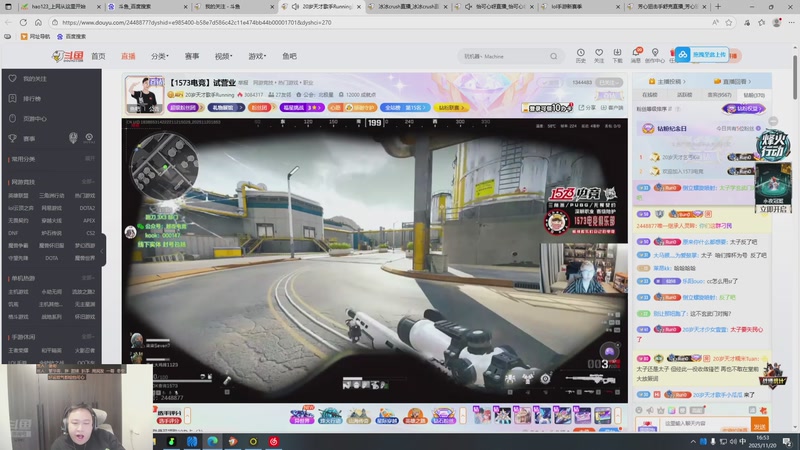Open the 鱼吧 forum menu item
Viewport: 800px width, 450px height.
point(289,56)
